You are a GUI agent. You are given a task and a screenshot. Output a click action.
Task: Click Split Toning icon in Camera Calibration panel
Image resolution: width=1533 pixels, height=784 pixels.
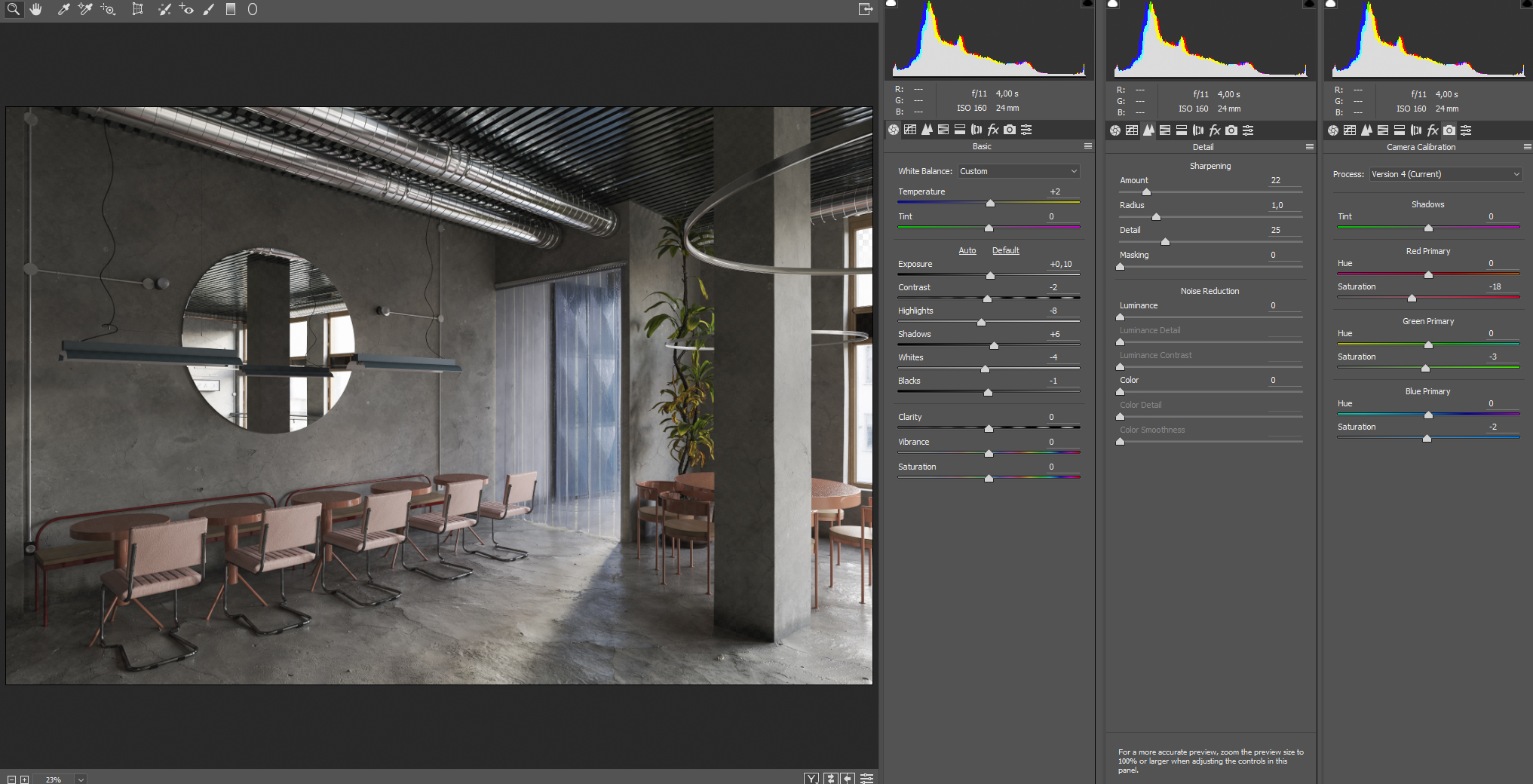click(x=1400, y=130)
